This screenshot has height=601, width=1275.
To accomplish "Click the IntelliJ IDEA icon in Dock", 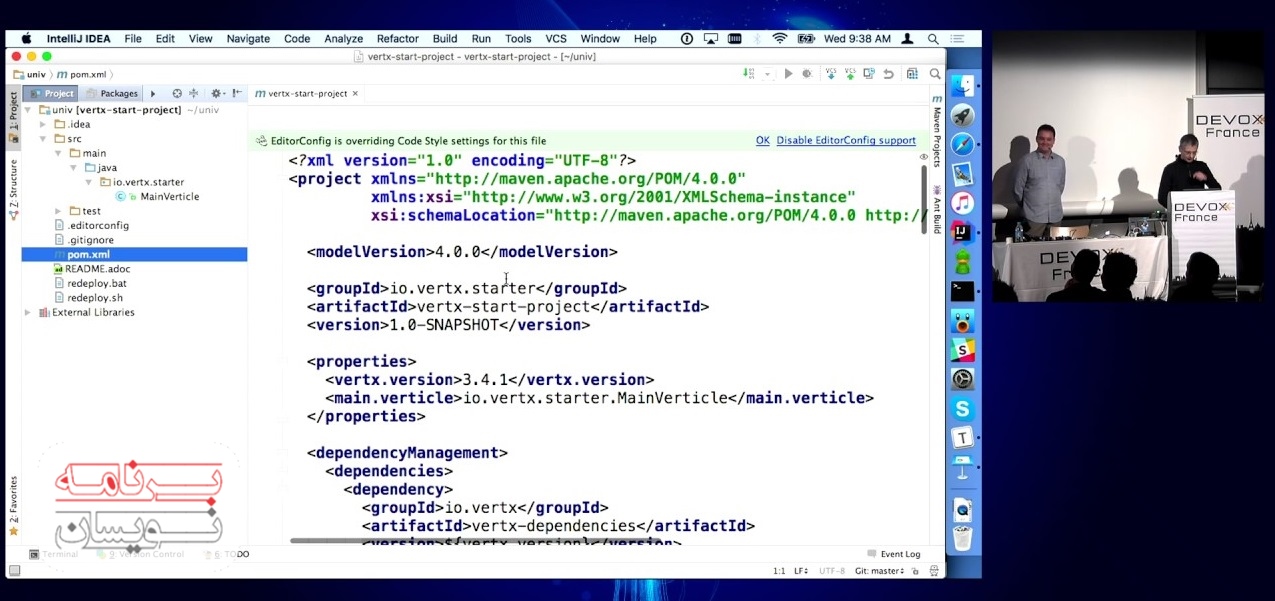I will (962, 233).
